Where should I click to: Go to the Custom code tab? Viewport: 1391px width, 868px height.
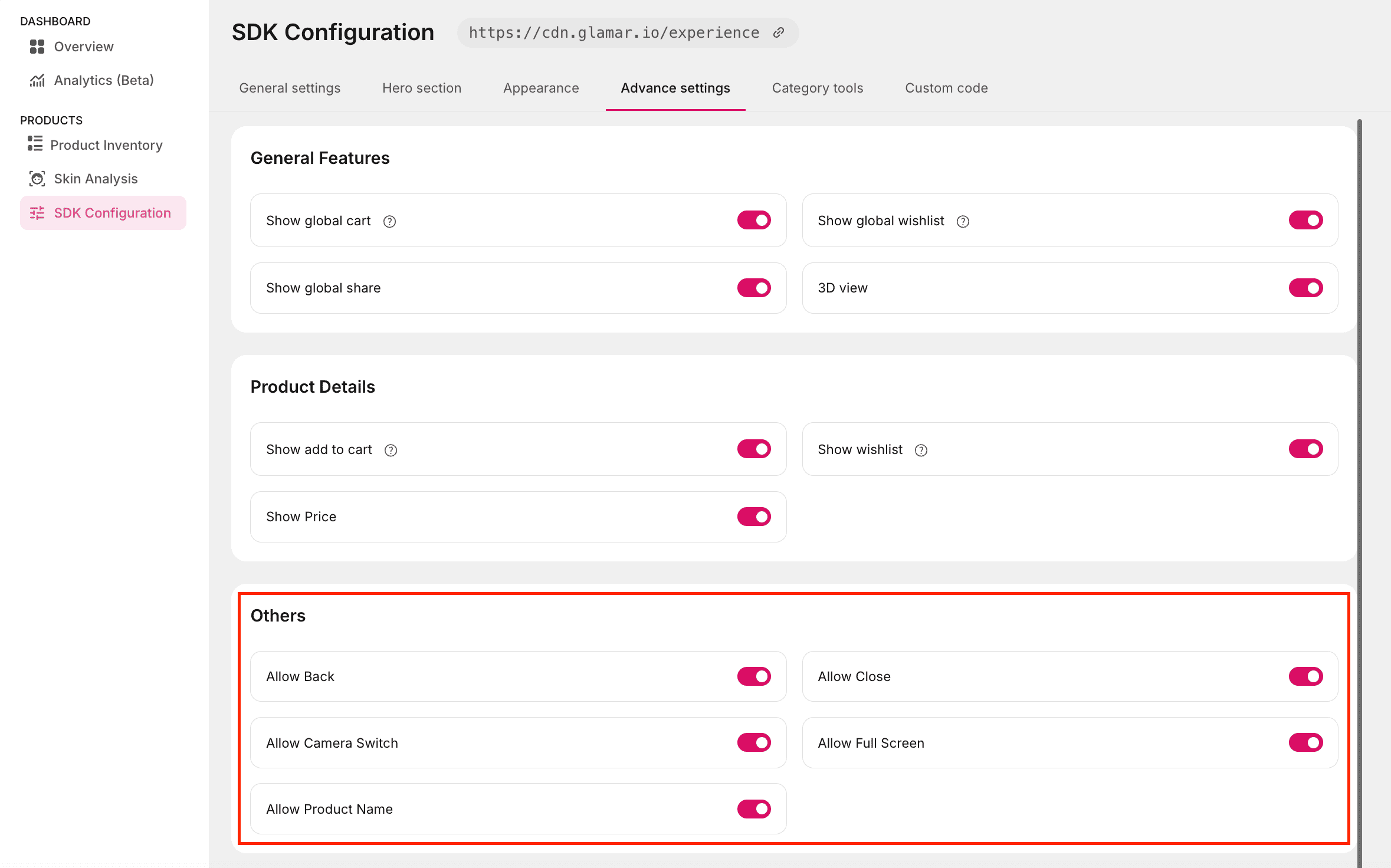pos(946,88)
